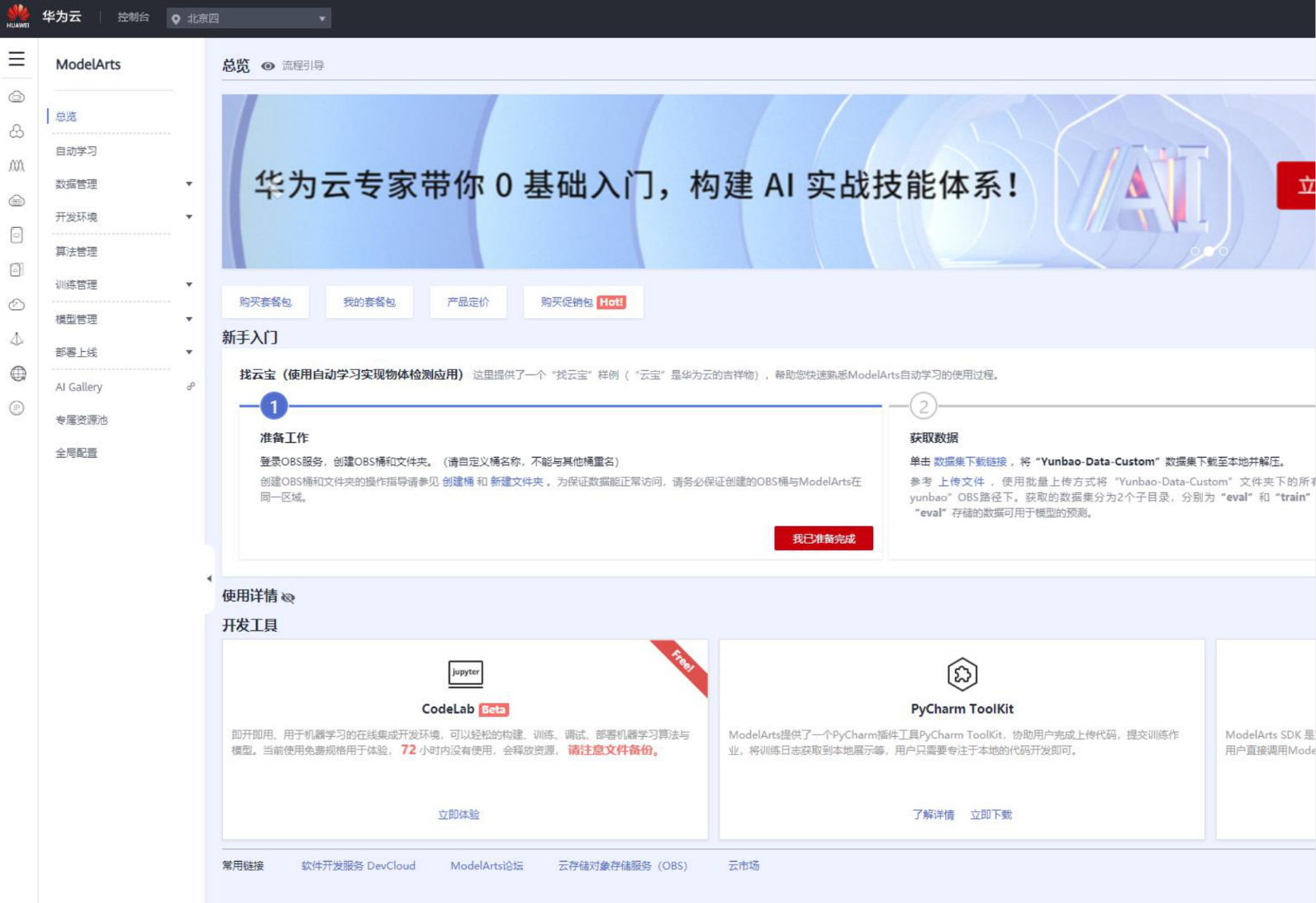Click the Hot! badge on 购买促销包
Viewport: 1316px width, 903px height.
coord(611,302)
